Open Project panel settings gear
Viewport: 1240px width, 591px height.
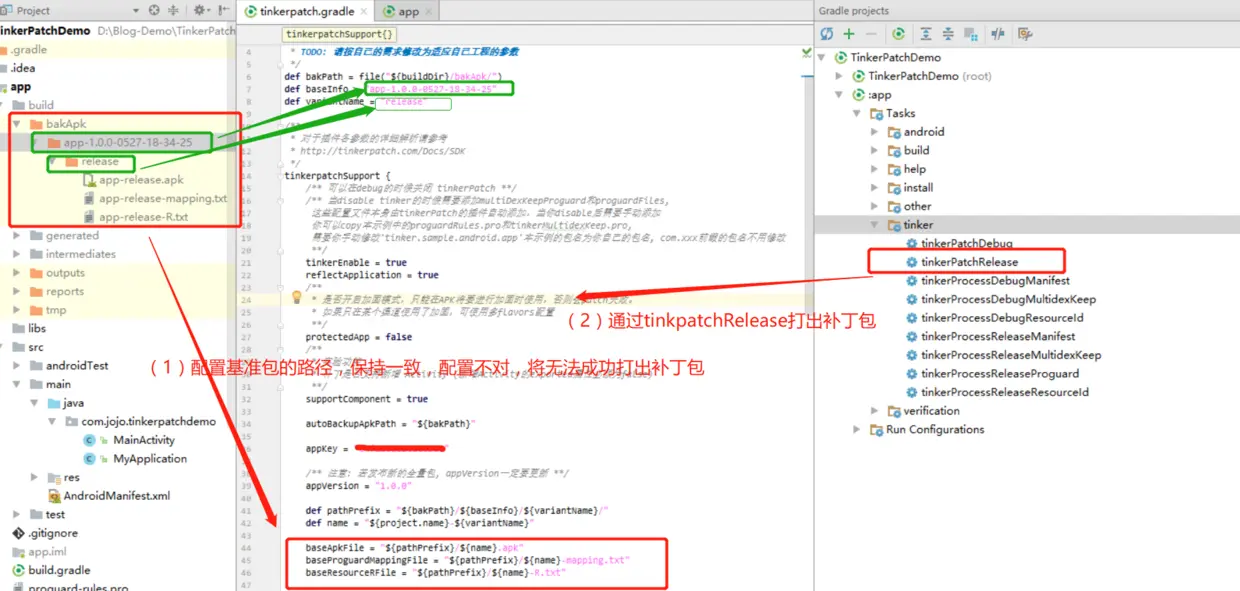click(201, 10)
